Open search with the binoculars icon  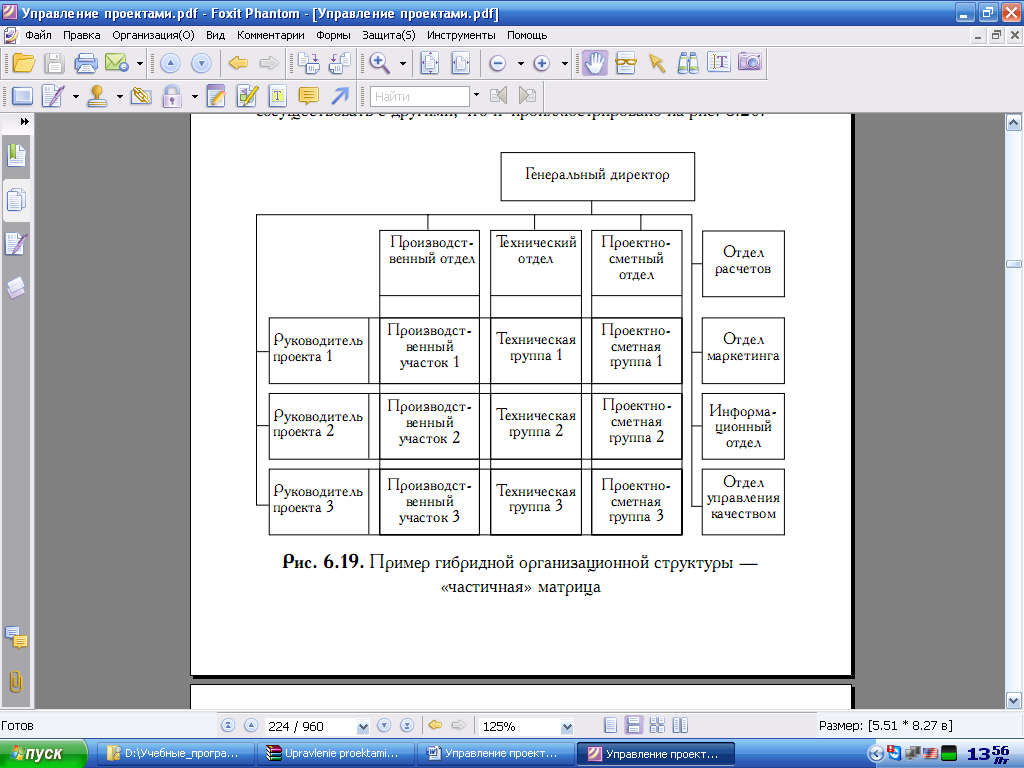click(x=688, y=63)
